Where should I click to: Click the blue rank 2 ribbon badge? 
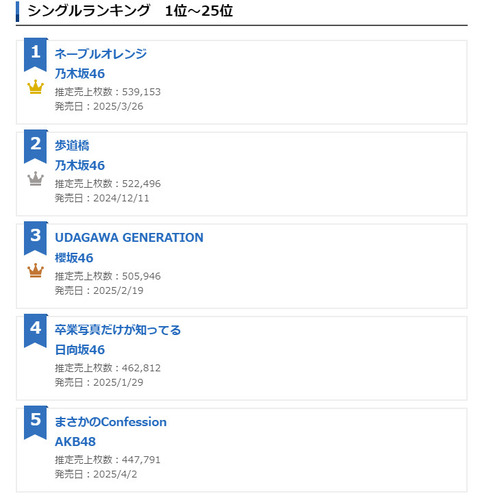pos(36,146)
